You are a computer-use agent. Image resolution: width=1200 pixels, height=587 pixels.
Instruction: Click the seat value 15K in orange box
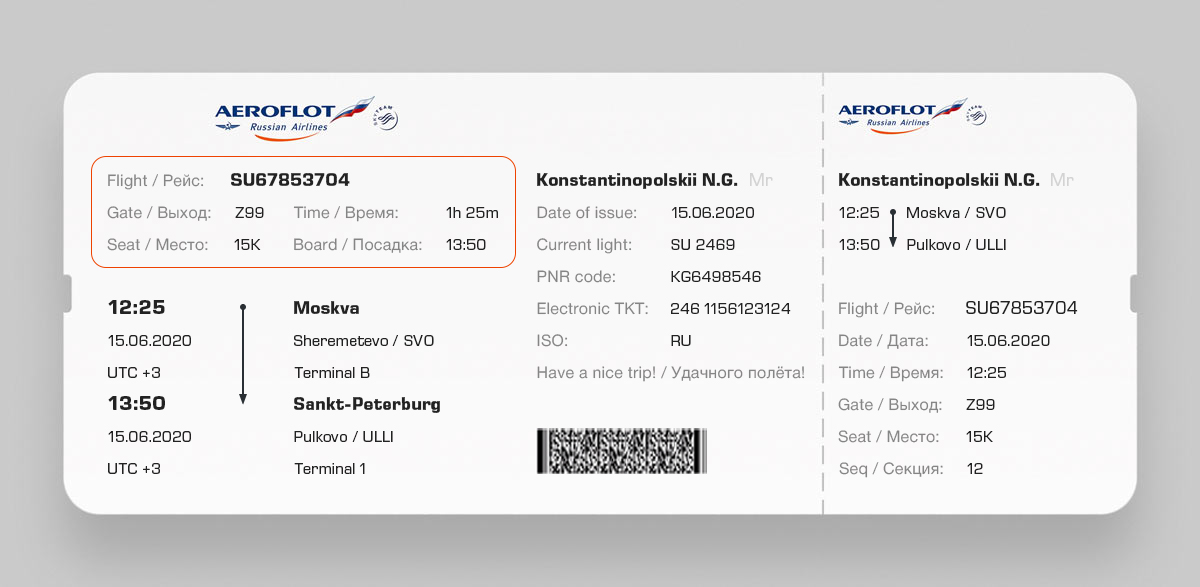point(247,244)
